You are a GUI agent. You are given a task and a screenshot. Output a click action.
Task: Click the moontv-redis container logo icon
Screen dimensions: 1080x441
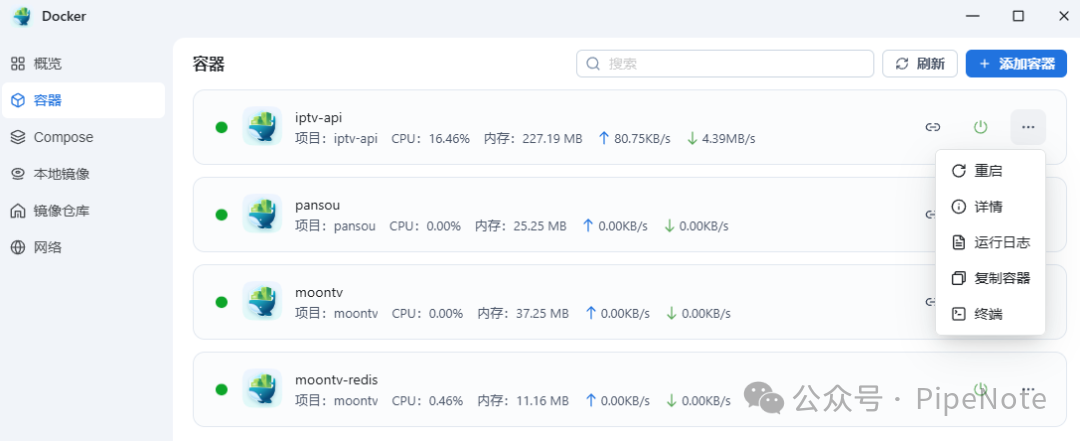click(x=262, y=388)
